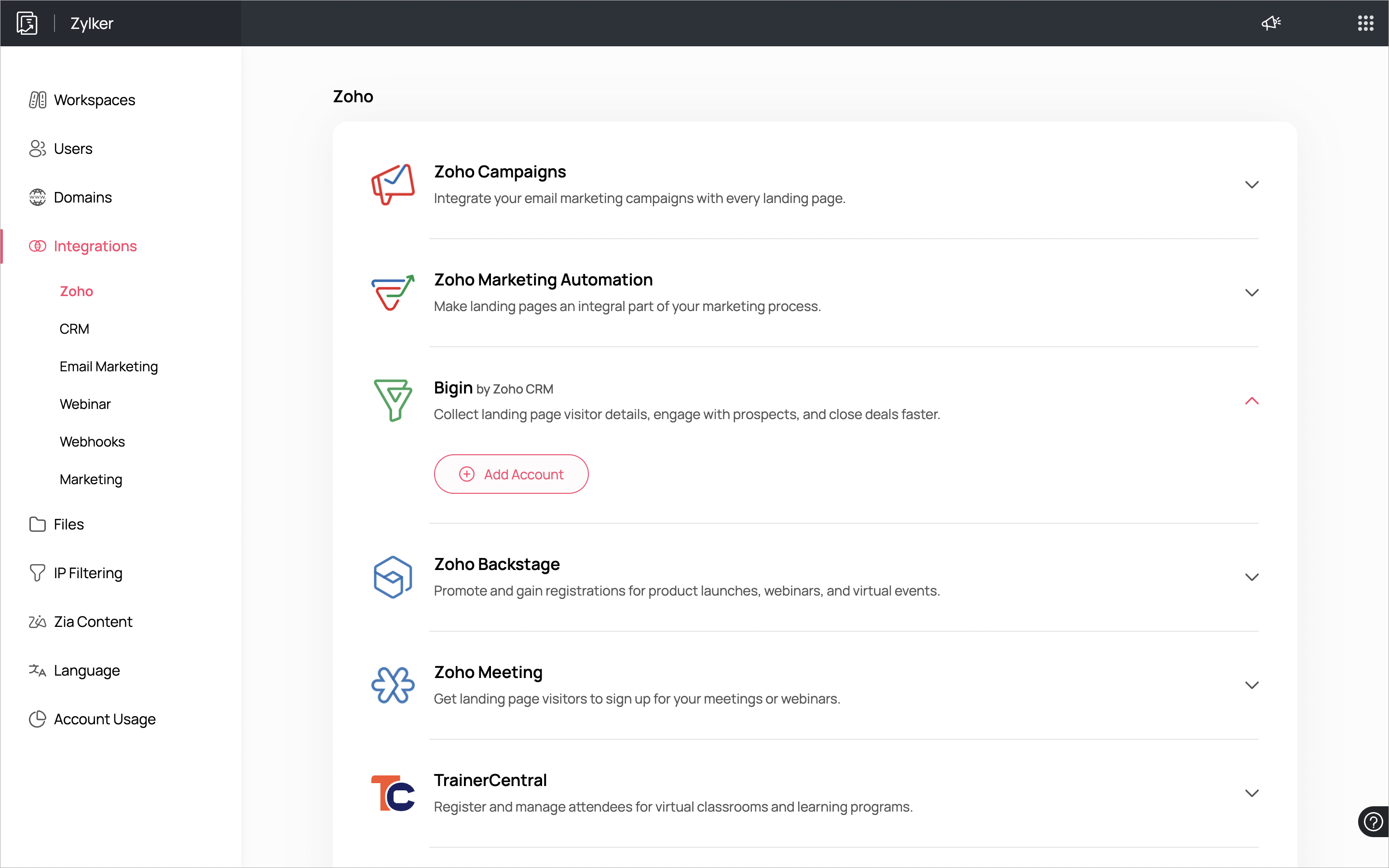The width and height of the screenshot is (1389, 868).
Task: Expand the Zoho Campaigns section chevron
Action: click(x=1251, y=184)
